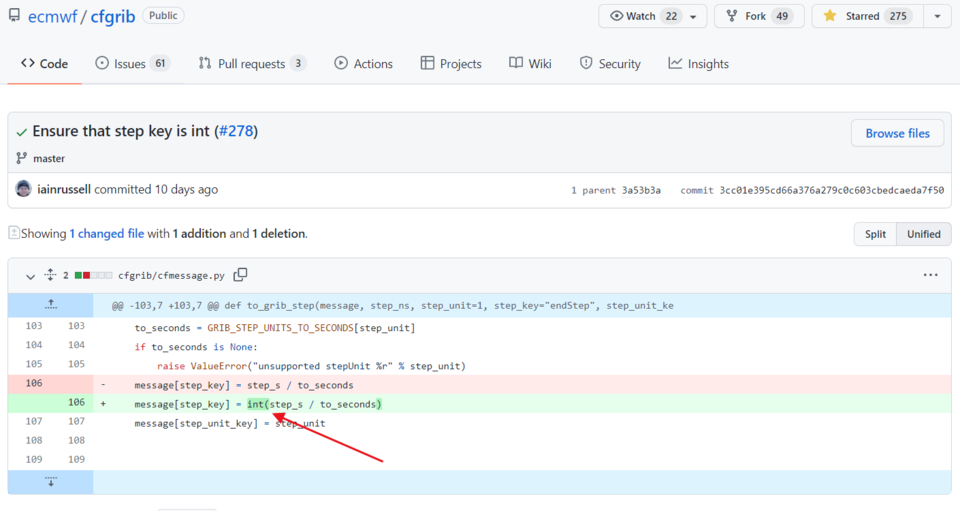Star button for the cfgrib repo

(x=867, y=16)
